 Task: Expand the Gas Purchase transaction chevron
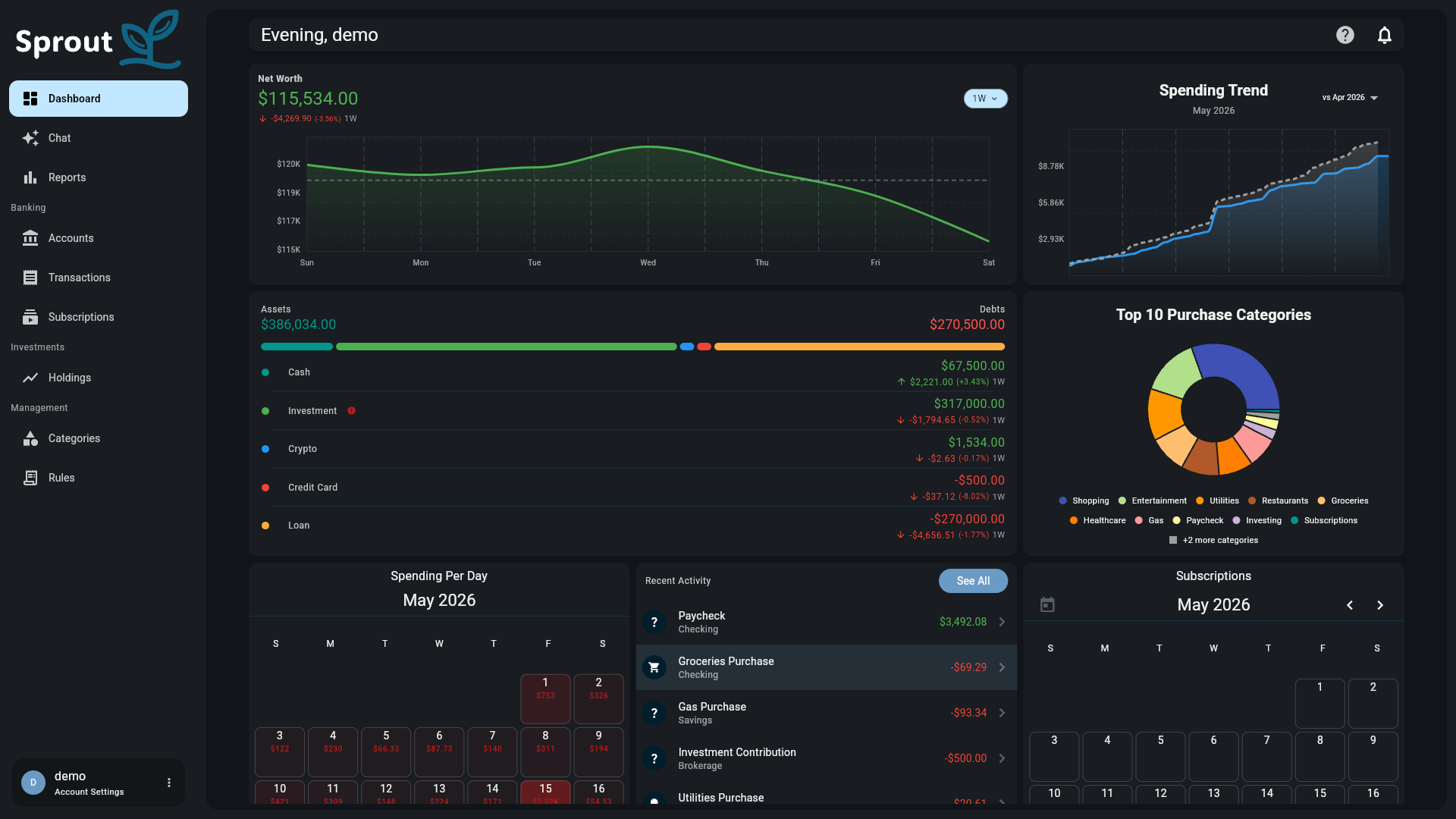tap(1002, 713)
